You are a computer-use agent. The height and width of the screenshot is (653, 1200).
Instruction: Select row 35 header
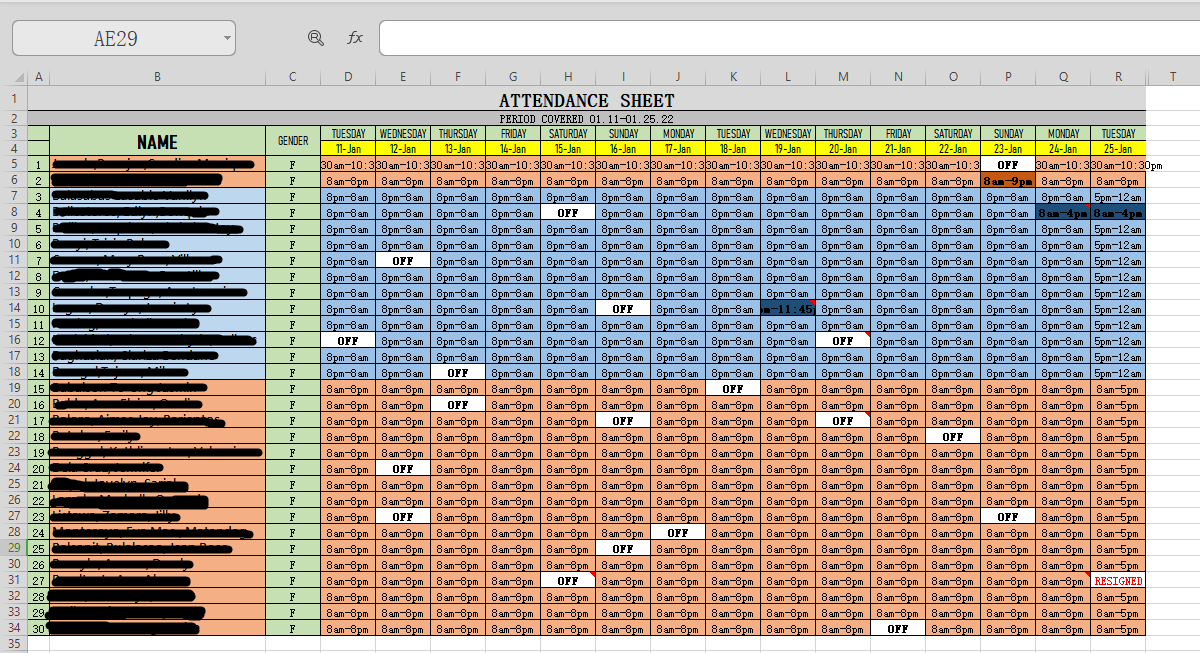14,645
